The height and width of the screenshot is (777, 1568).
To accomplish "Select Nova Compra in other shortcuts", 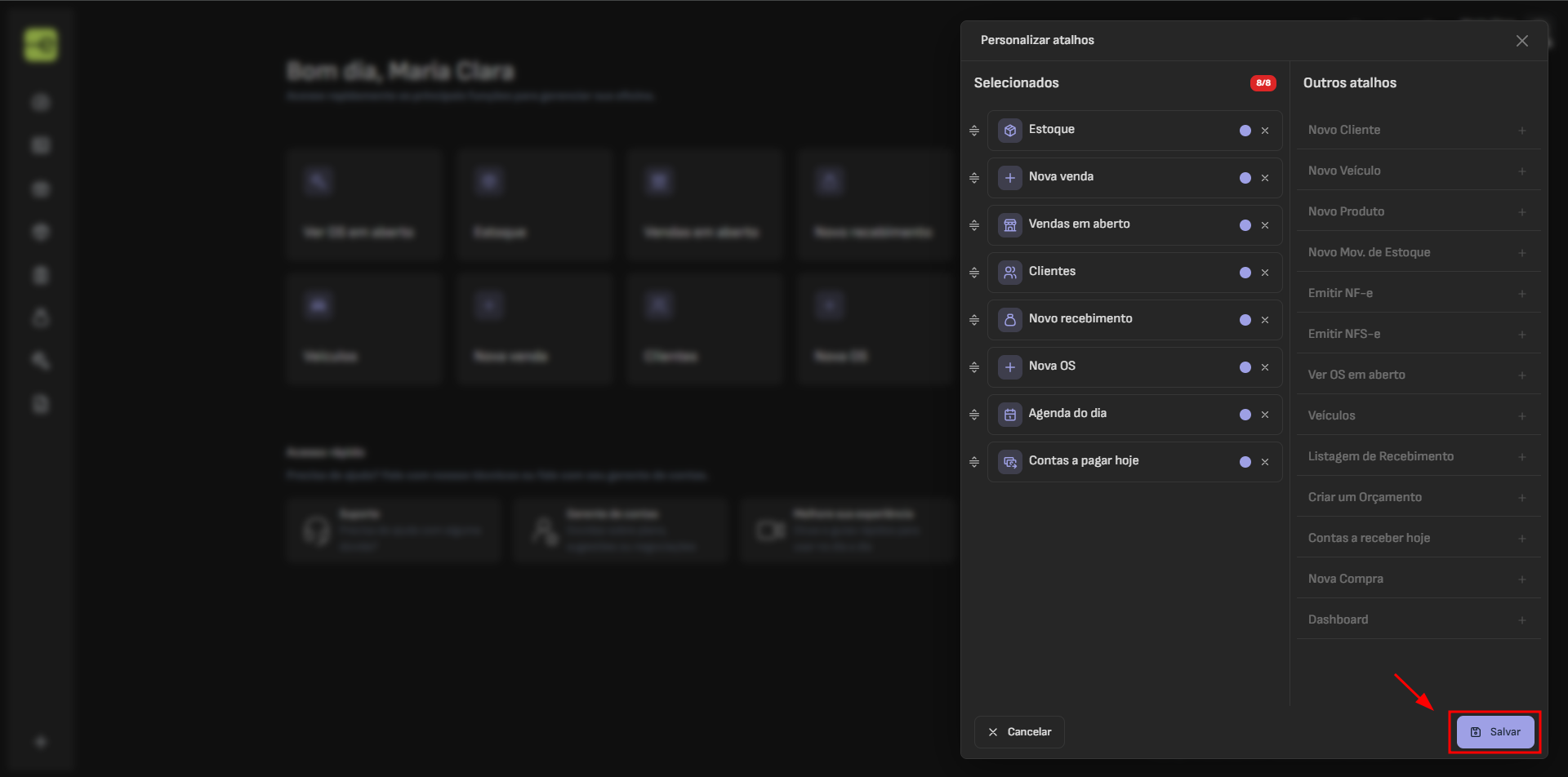I will [1345, 579].
